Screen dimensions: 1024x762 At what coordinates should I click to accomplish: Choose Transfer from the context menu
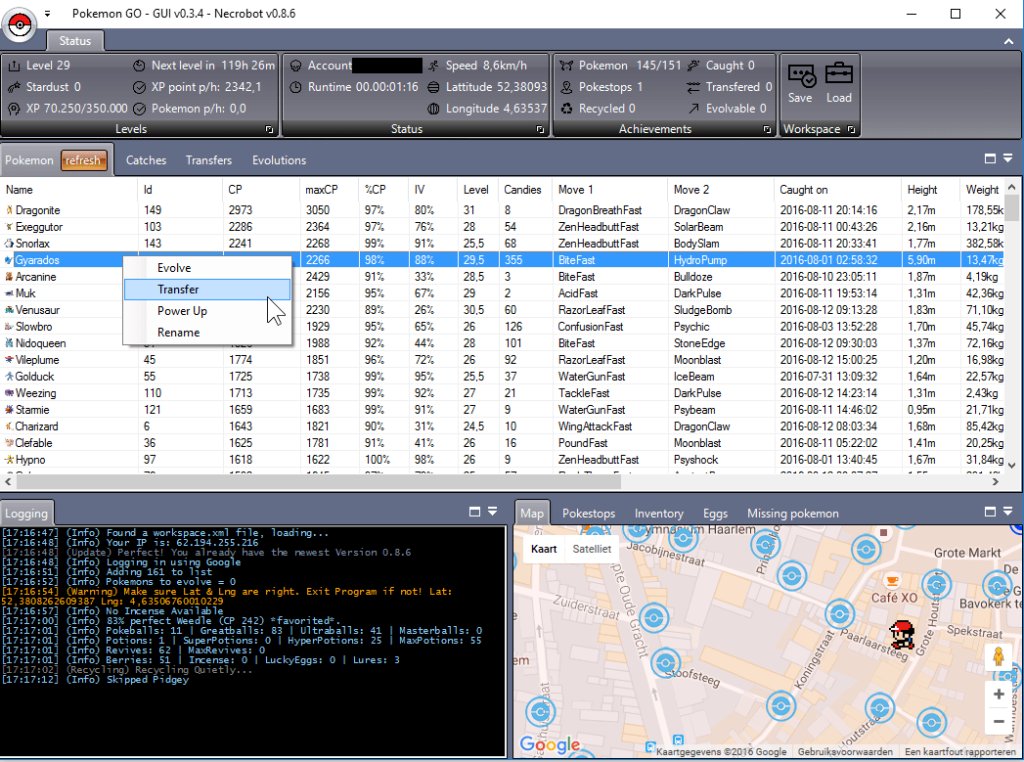207,289
